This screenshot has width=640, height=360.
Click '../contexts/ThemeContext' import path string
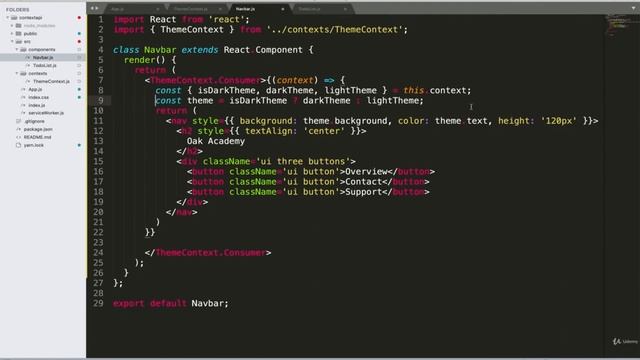[x=334, y=29]
